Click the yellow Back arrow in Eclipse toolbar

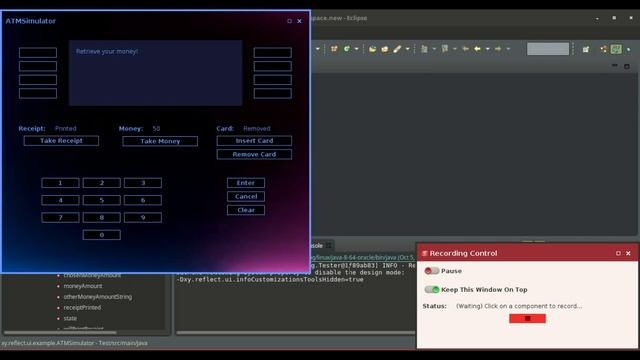pyautogui.click(x=478, y=49)
